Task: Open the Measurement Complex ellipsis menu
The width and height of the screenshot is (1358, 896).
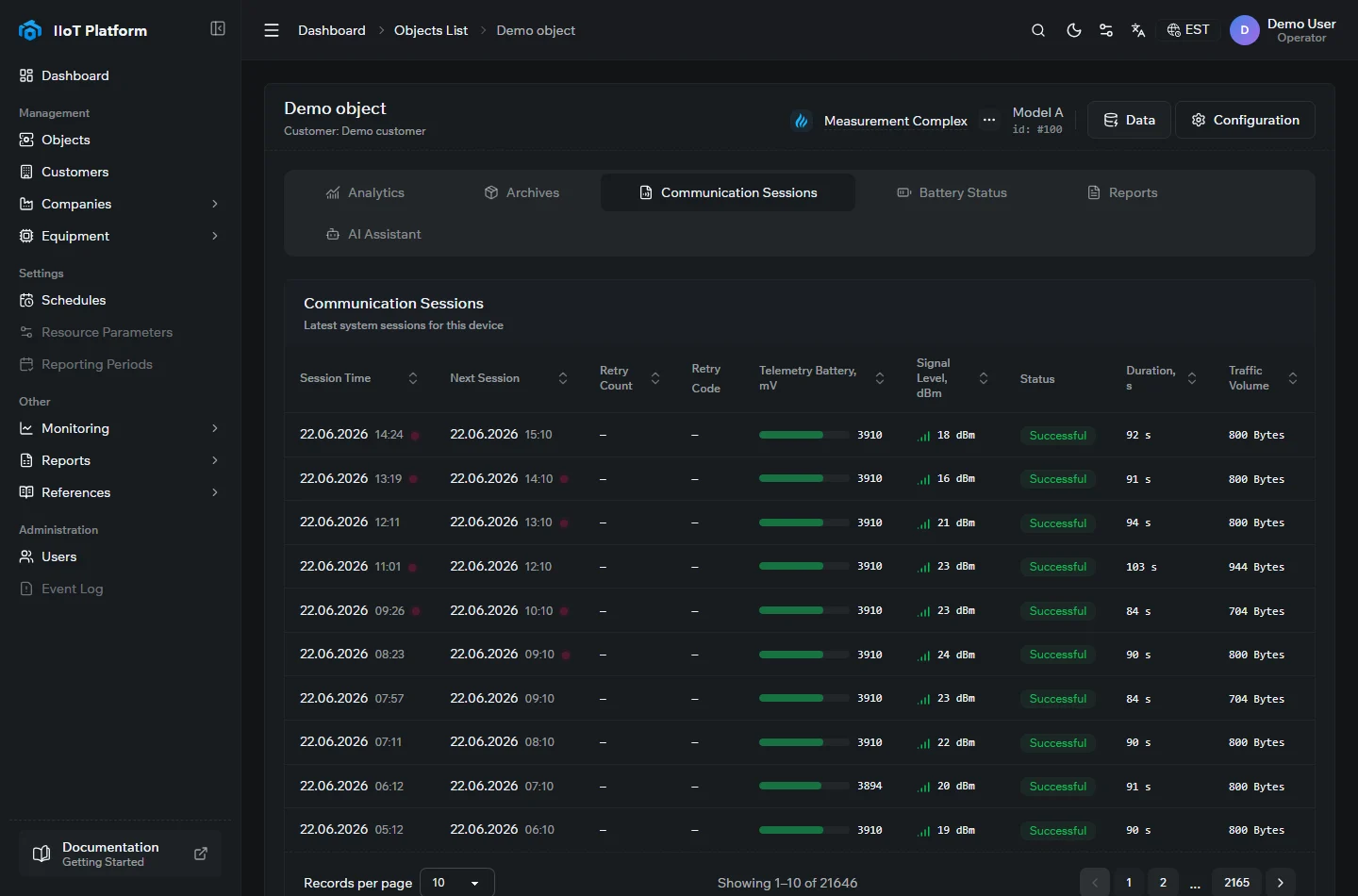Action: point(988,120)
